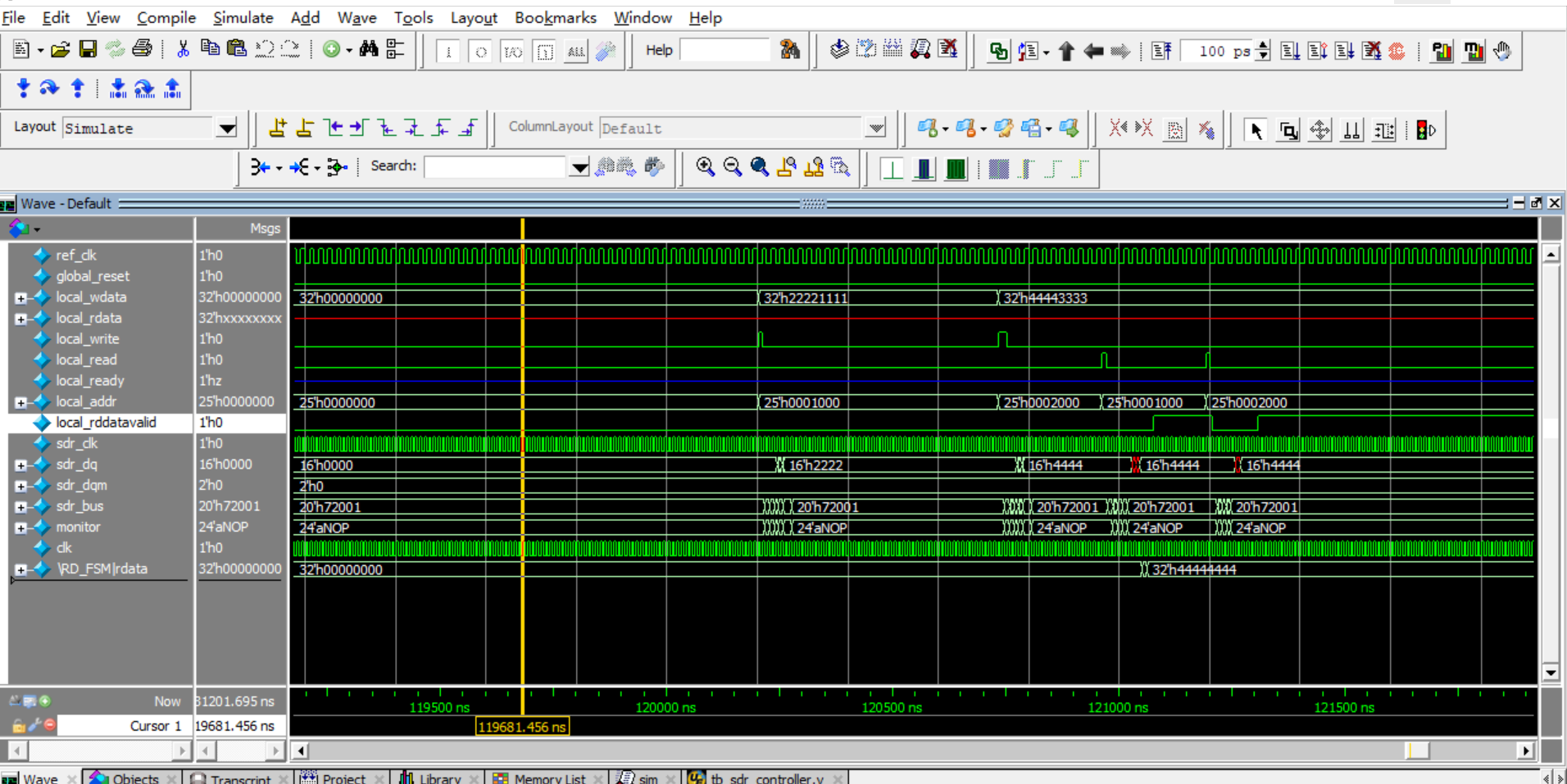The height and width of the screenshot is (784, 1567).
Task: Zoom in with magnifier plus icon
Action: click(x=705, y=167)
